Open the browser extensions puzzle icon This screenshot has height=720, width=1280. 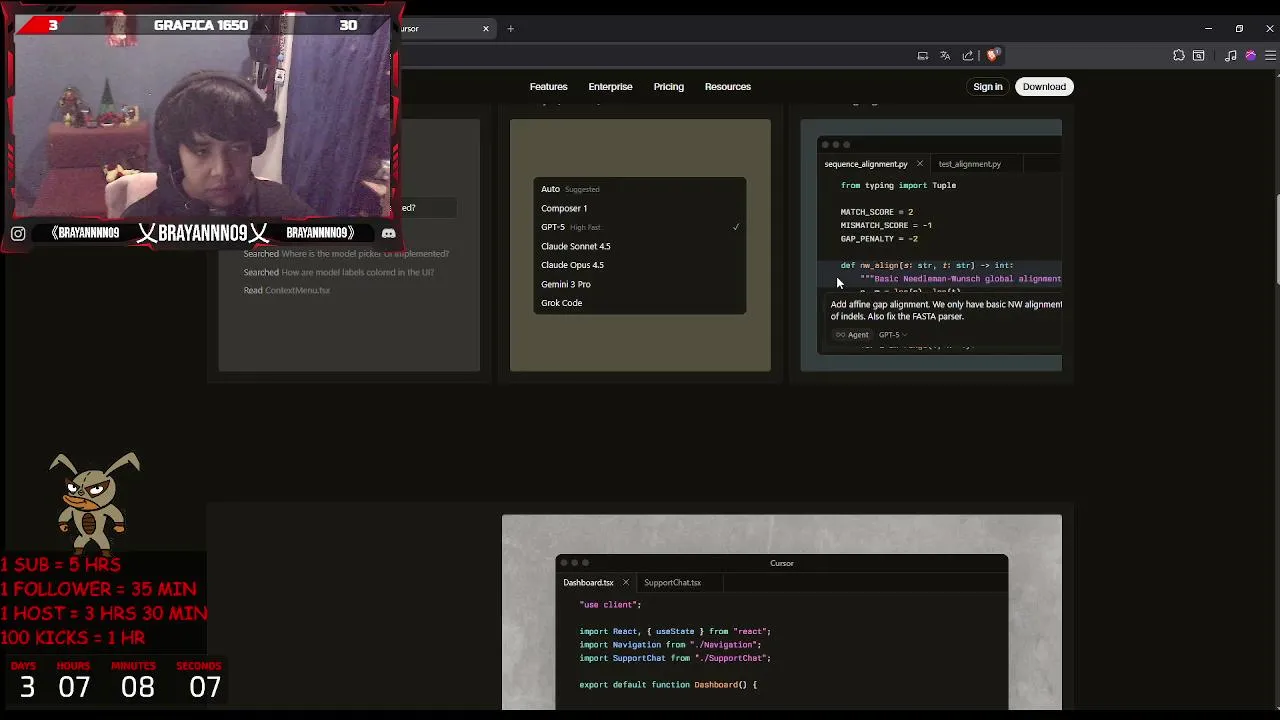pos(1179,56)
